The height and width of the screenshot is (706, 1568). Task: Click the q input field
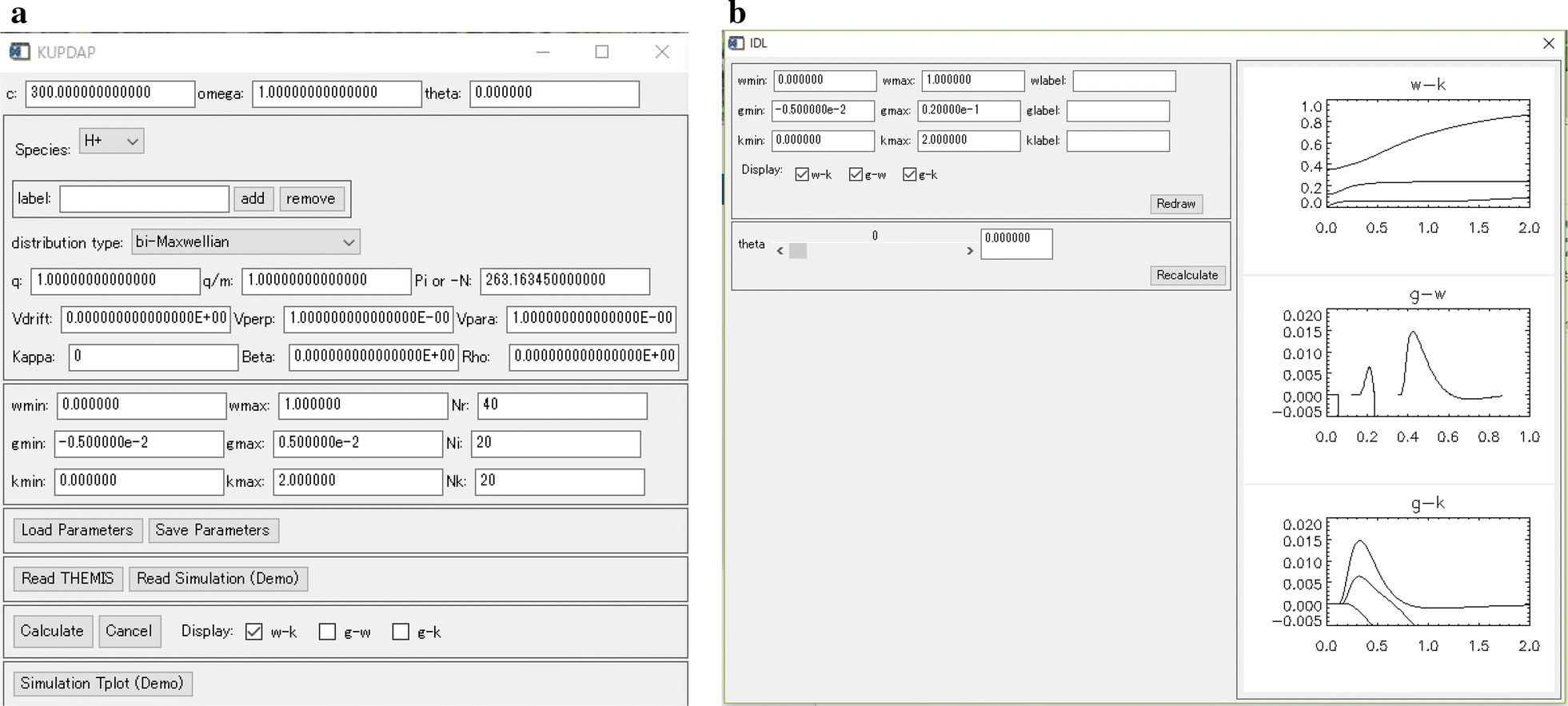coord(115,281)
